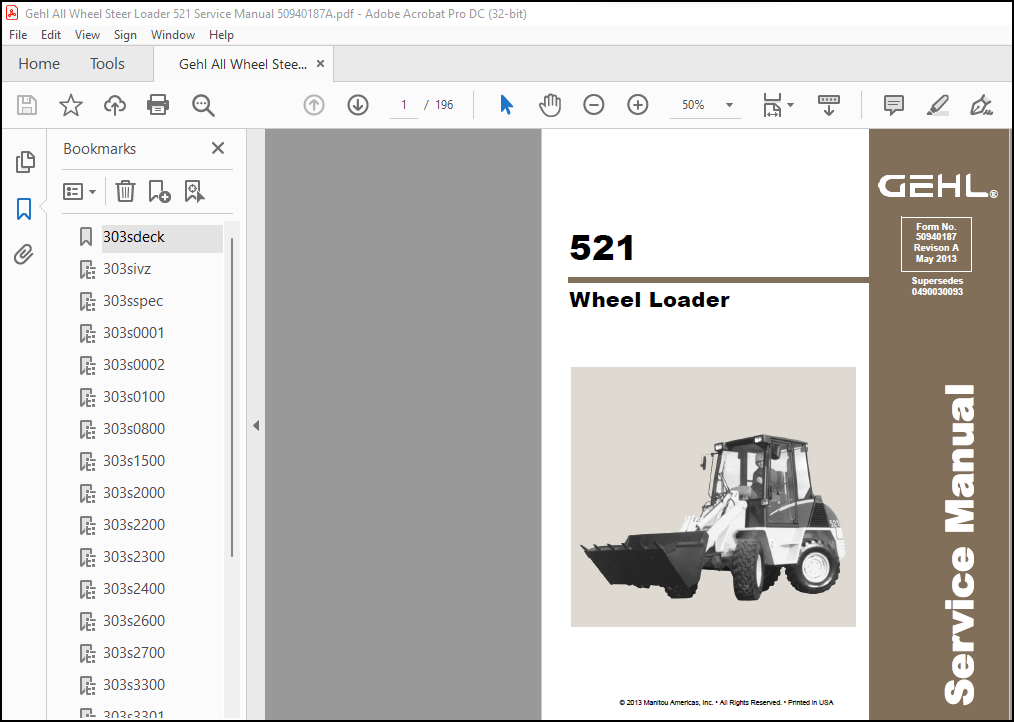Click the "Wheel Loader" heading text

click(x=649, y=300)
